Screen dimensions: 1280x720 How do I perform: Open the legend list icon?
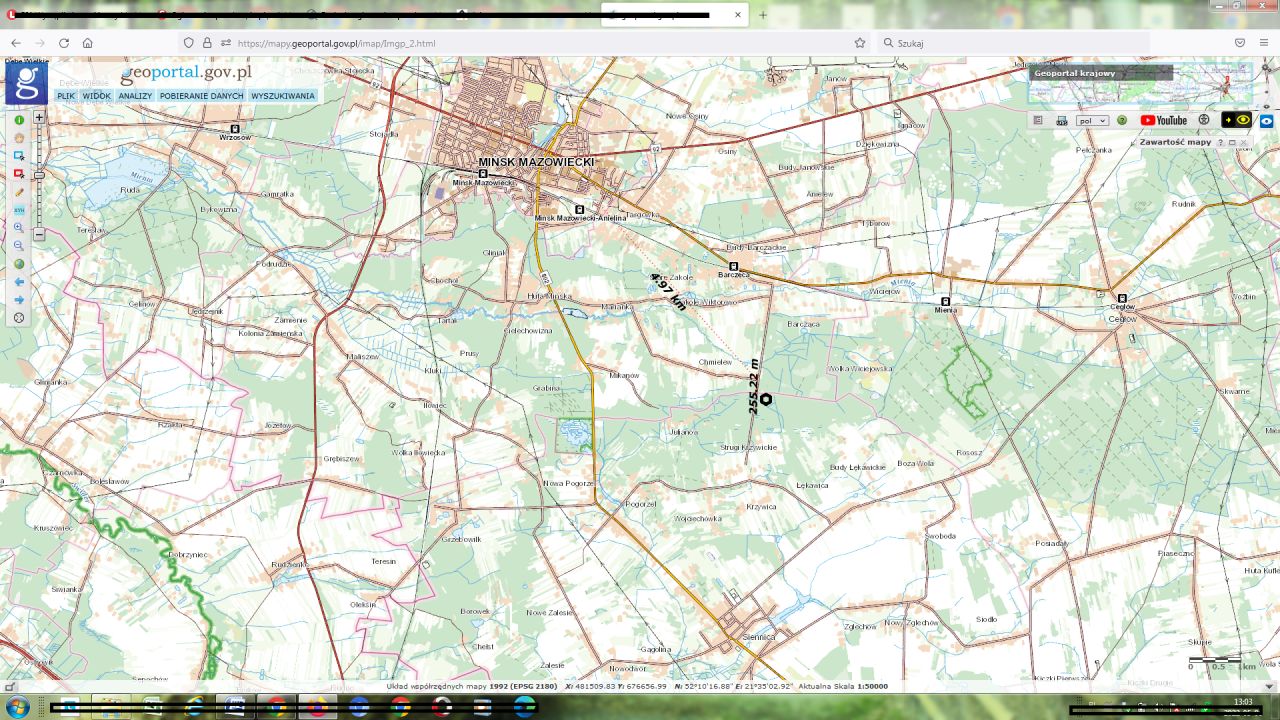[x=1038, y=120]
